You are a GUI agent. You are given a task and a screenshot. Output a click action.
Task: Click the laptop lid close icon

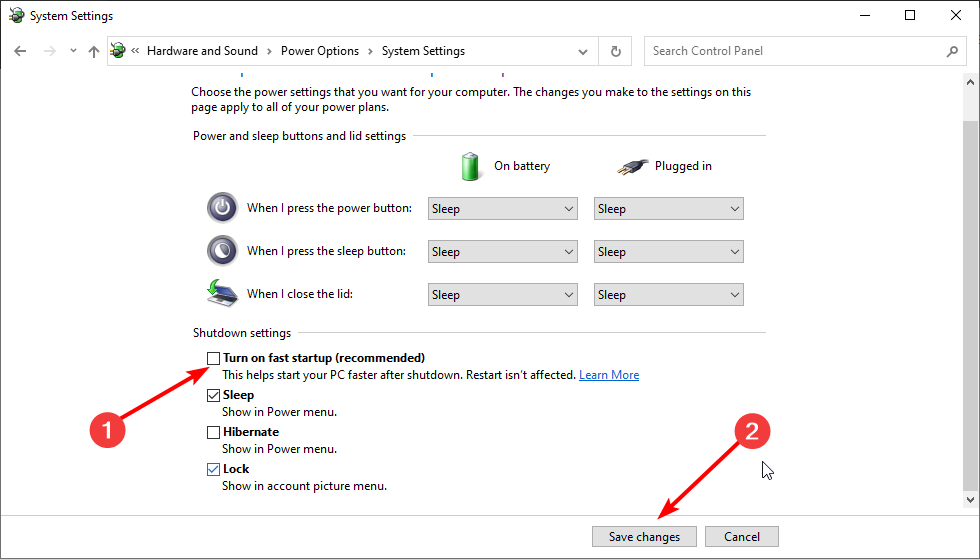(x=222, y=294)
